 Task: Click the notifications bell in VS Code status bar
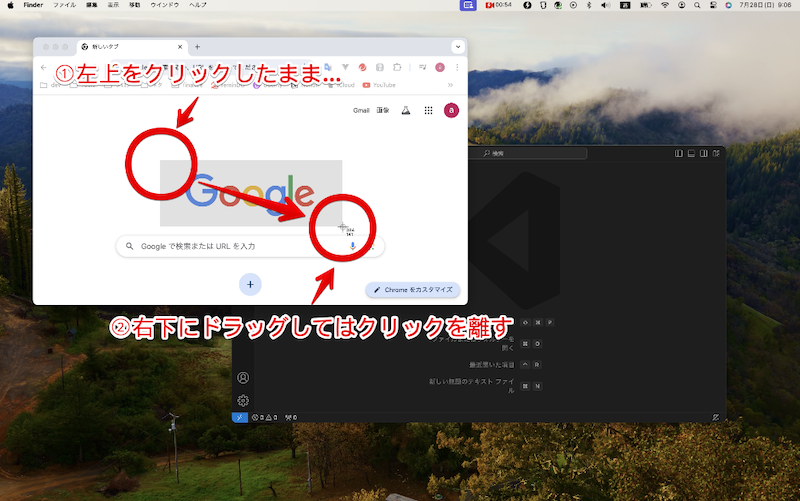pyautogui.click(x=716, y=417)
